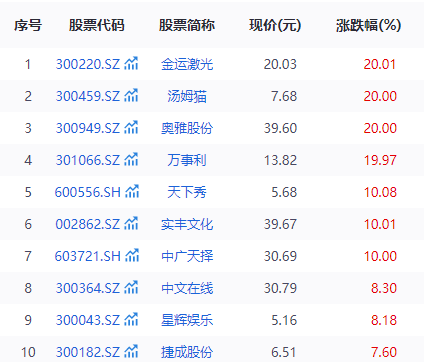Select price cell 39.60
Screen dimensions: 424x362
tap(280, 128)
